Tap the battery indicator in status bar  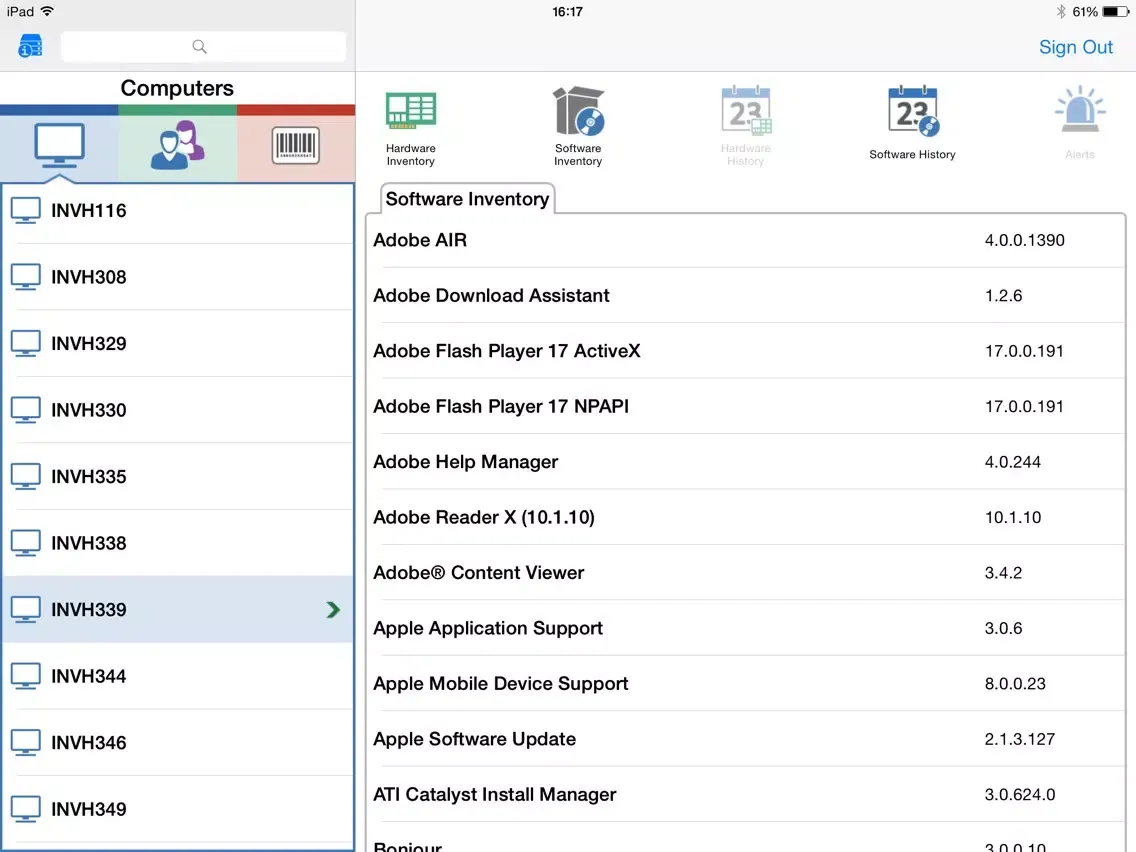point(1116,12)
